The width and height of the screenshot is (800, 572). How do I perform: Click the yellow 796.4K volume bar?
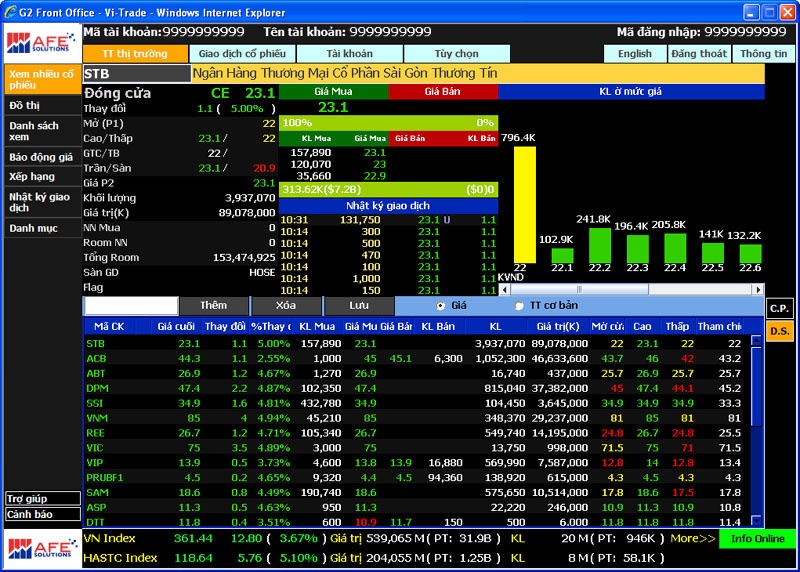pos(524,205)
